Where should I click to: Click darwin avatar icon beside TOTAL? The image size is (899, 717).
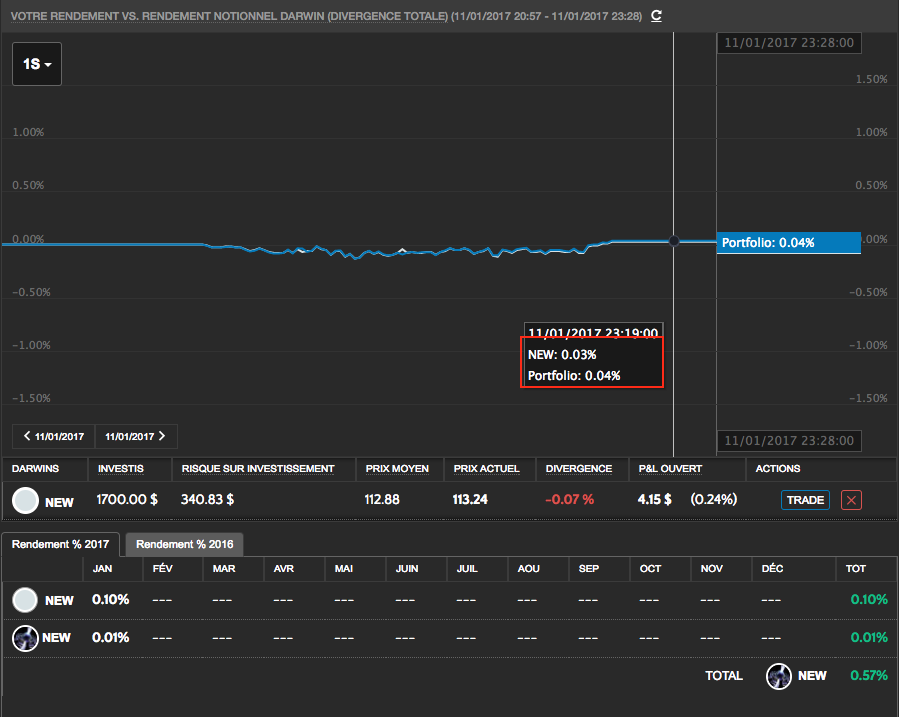pyautogui.click(x=779, y=676)
